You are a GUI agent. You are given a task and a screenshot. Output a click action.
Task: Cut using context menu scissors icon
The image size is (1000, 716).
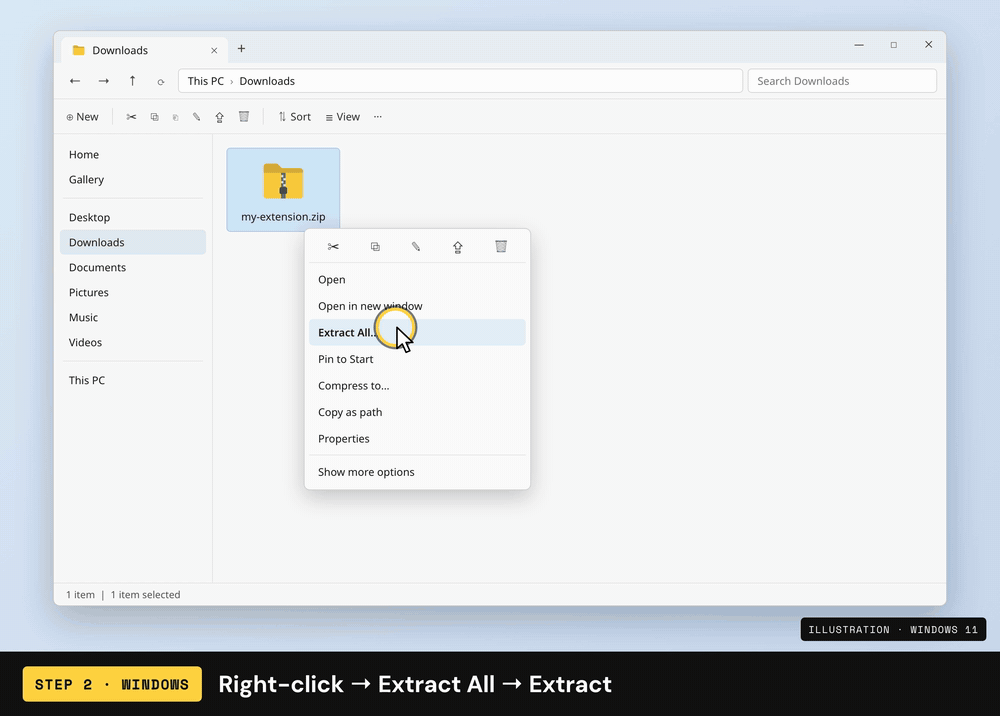pos(333,247)
